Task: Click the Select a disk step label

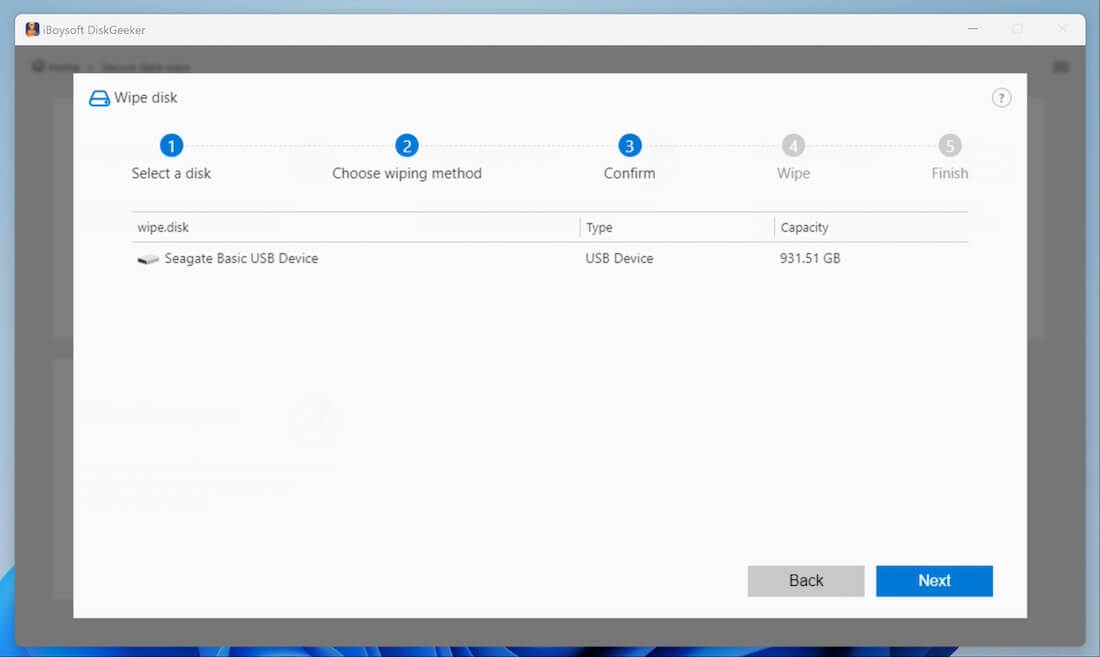Action: click(x=171, y=173)
